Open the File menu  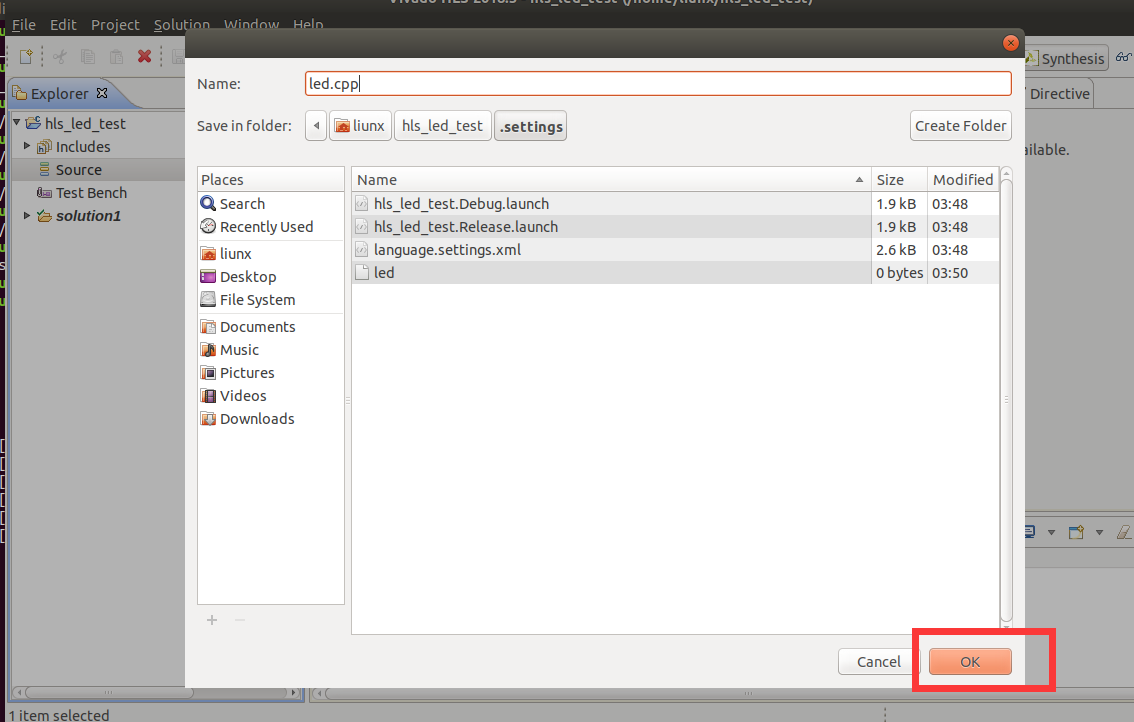click(23, 25)
